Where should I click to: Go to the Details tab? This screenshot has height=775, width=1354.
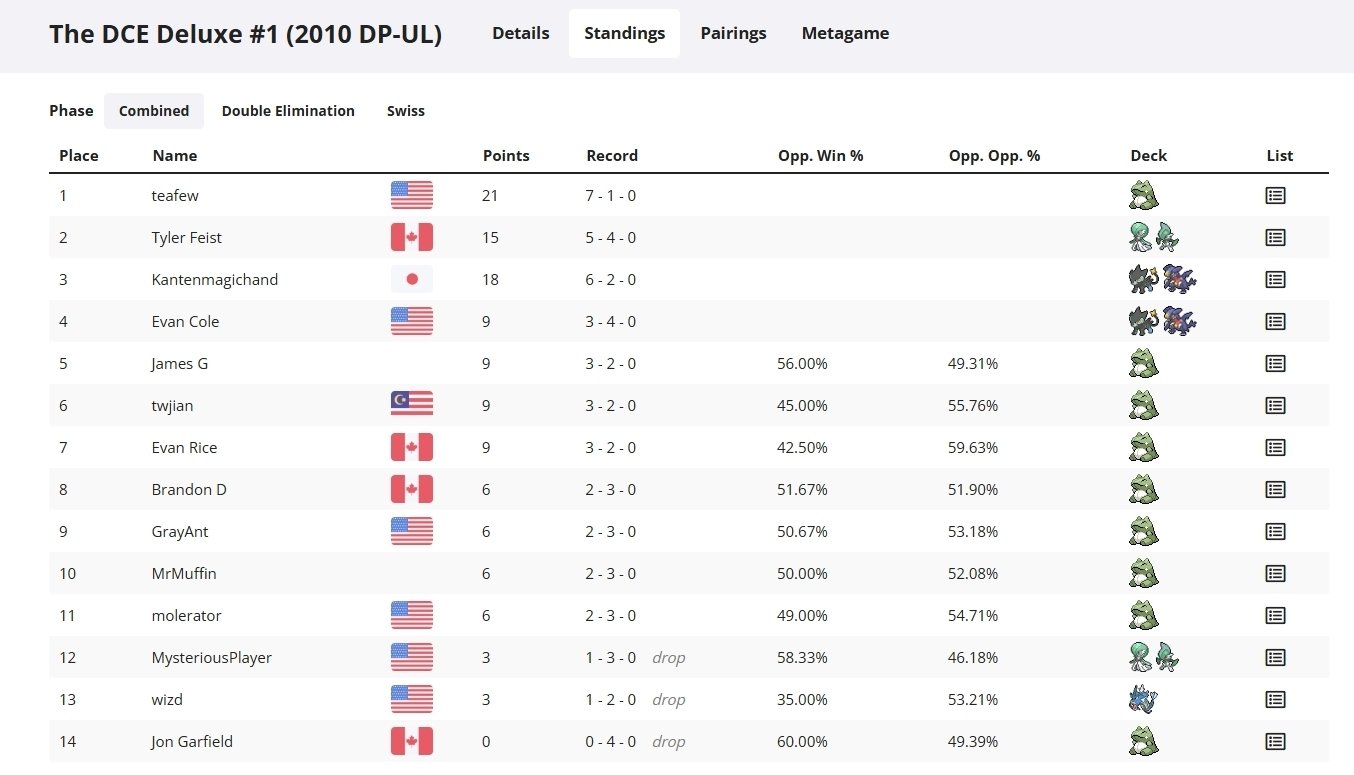[520, 33]
